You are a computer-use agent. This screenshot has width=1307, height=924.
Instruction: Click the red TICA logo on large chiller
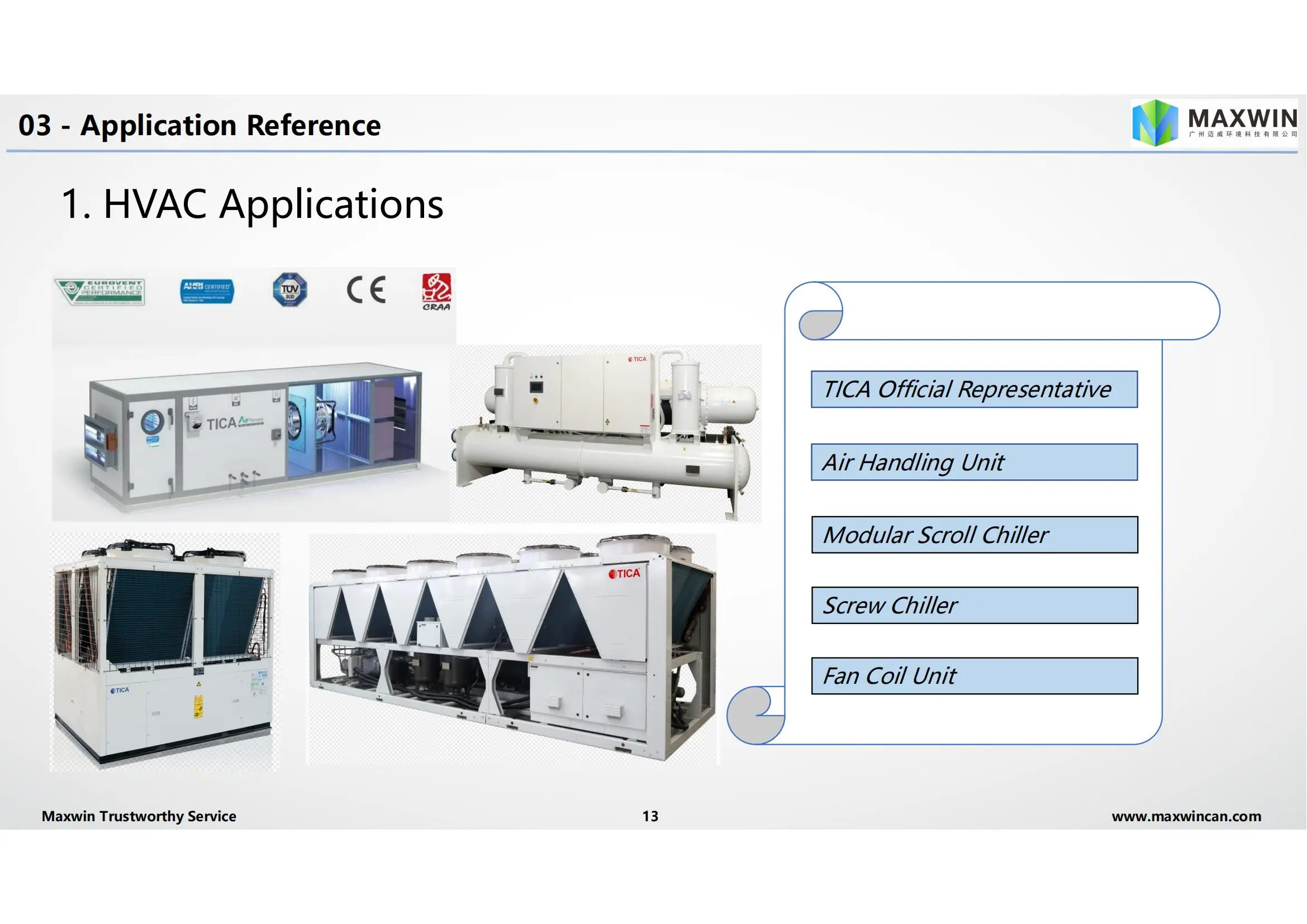pyautogui.click(x=625, y=574)
